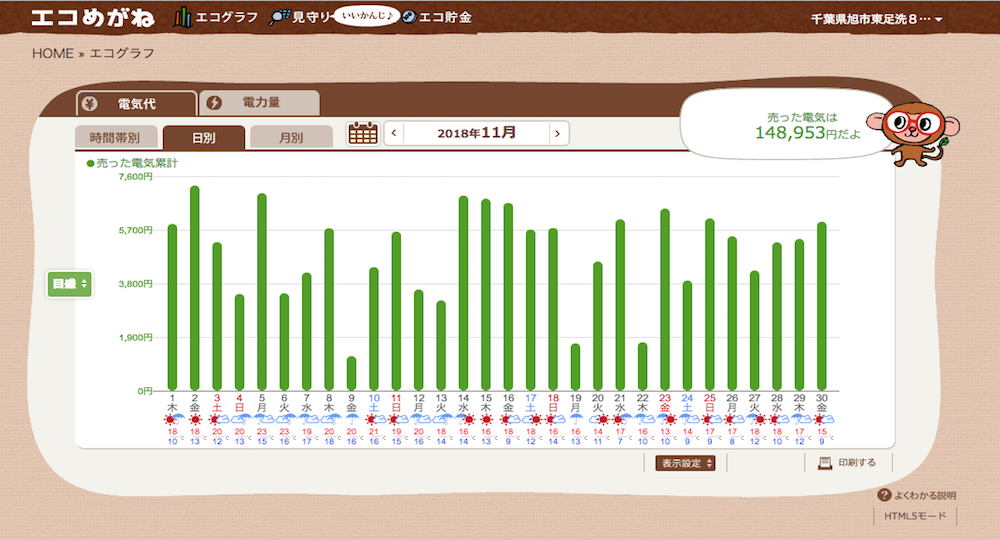
Task: Click the bar for day 19
Action: (x=575, y=367)
